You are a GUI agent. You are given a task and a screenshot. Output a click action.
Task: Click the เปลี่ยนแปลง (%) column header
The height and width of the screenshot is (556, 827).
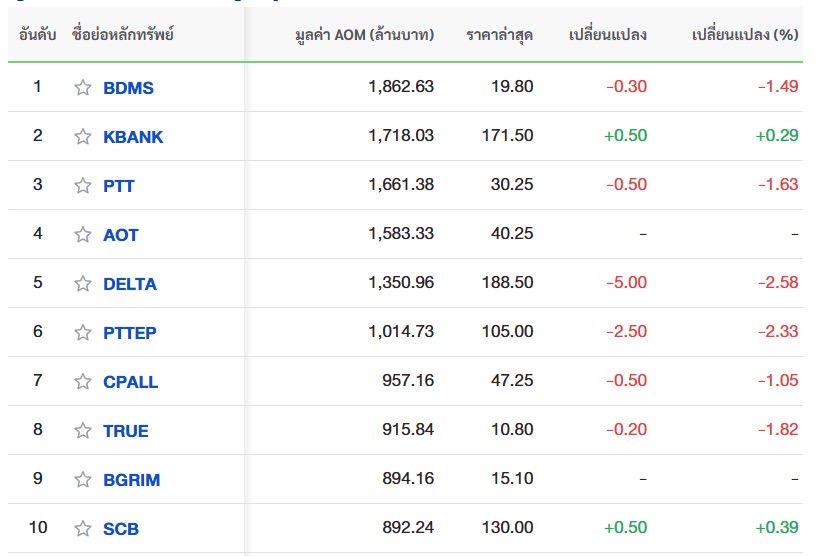(745, 35)
